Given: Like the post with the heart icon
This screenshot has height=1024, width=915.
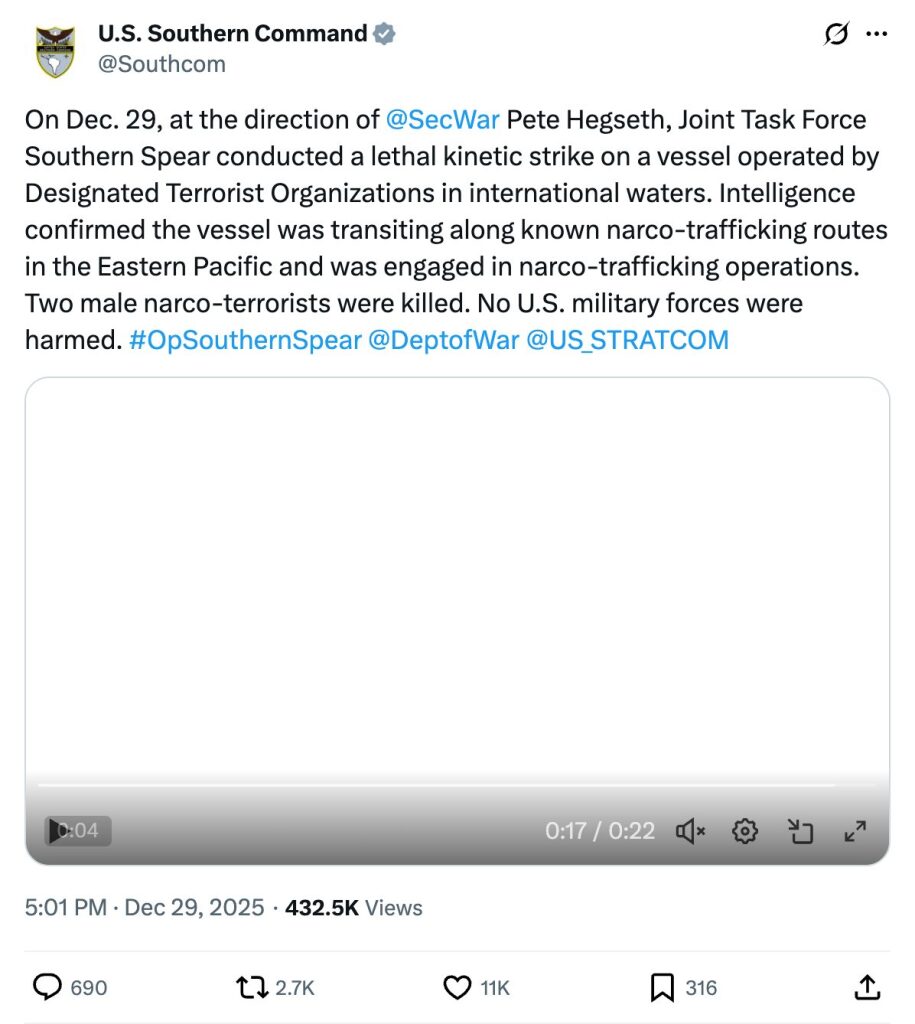Looking at the screenshot, I should [x=456, y=988].
